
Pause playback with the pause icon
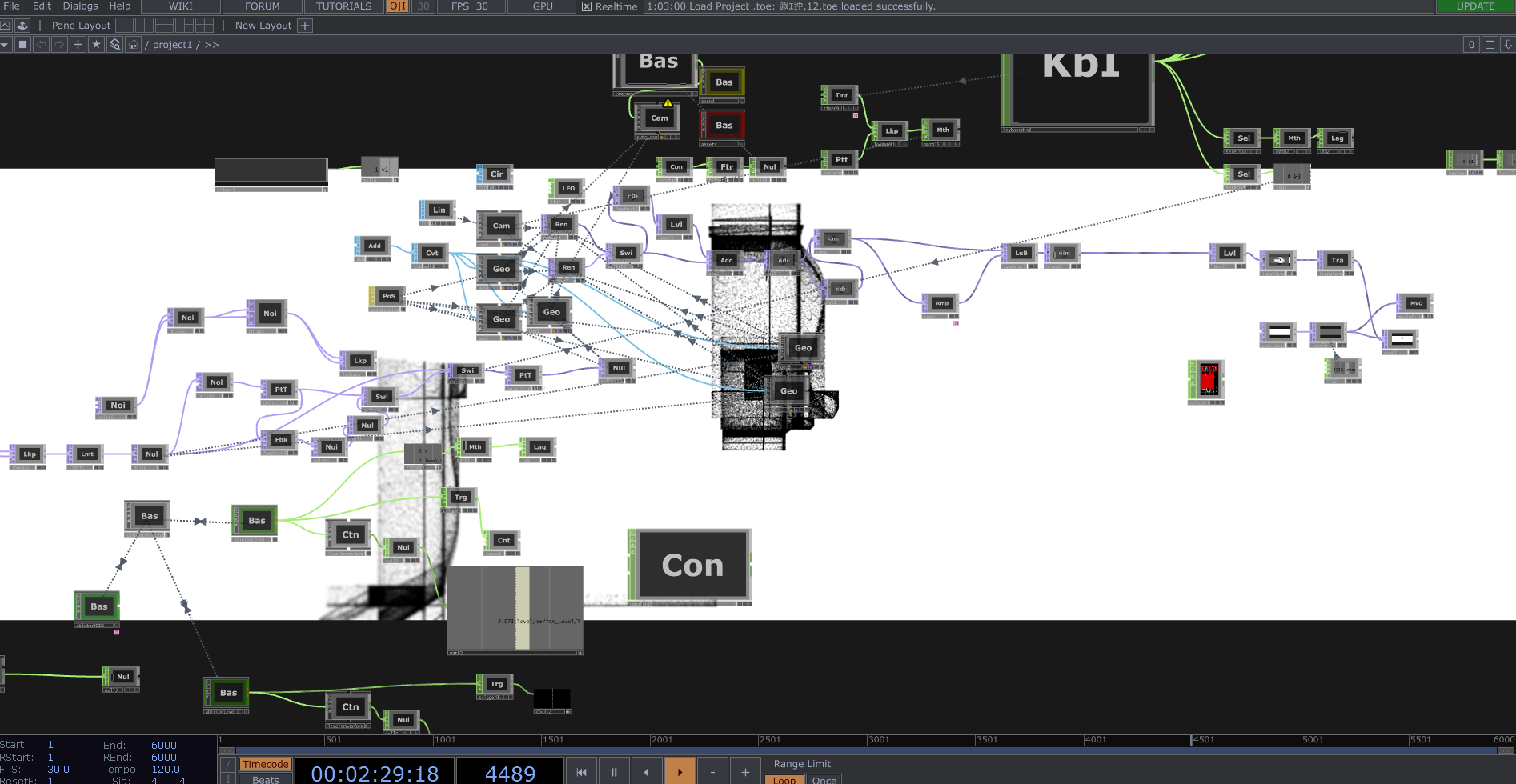coord(614,772)
